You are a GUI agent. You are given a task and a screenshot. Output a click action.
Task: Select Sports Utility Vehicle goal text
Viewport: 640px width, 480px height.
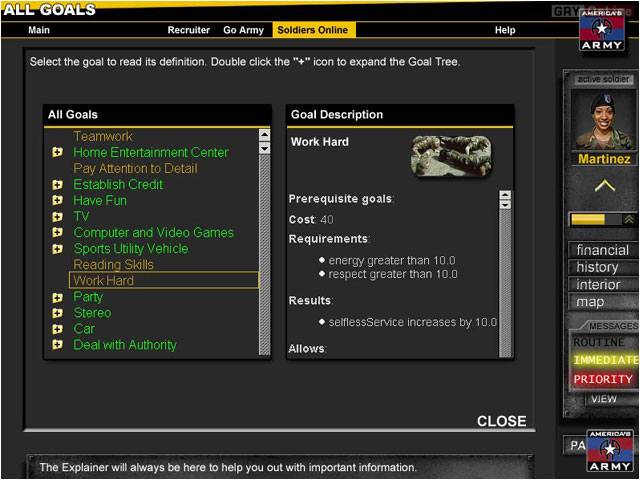131,249
